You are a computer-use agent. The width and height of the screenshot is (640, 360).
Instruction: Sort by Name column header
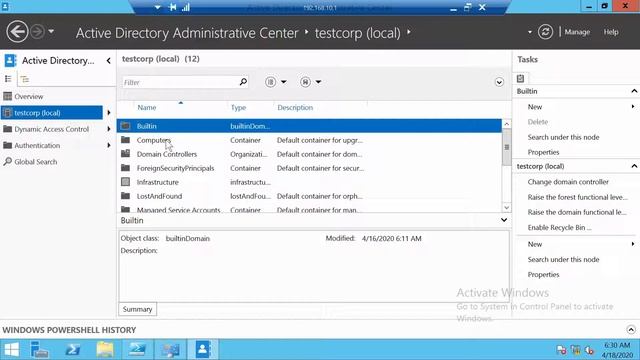coord(147,108)
